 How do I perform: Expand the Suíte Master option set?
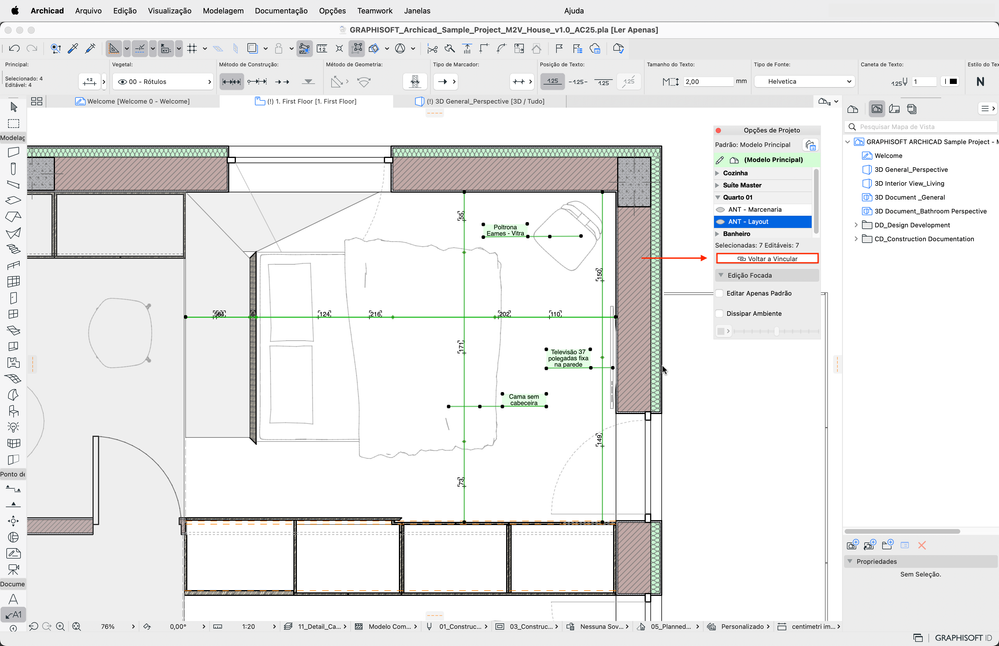(x=717, y=185)
